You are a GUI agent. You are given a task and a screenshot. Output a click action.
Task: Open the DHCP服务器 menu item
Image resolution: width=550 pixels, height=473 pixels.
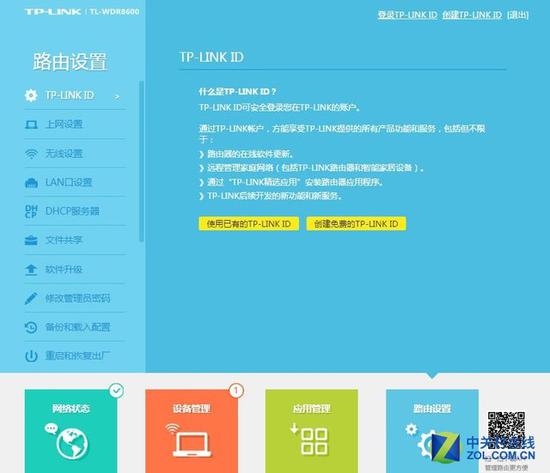tap(75, 212)
